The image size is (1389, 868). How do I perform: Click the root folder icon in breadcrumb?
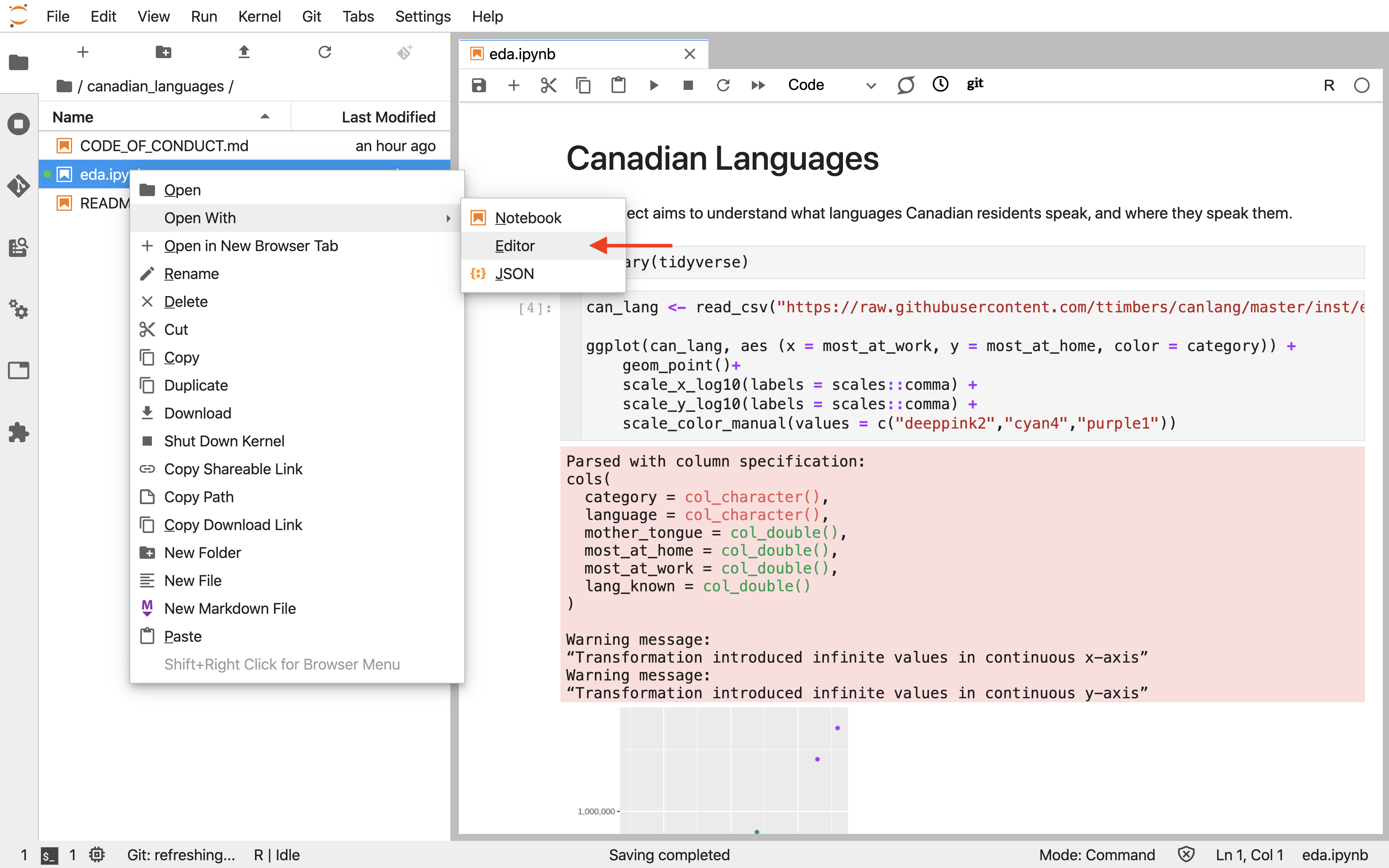[64, 86]
